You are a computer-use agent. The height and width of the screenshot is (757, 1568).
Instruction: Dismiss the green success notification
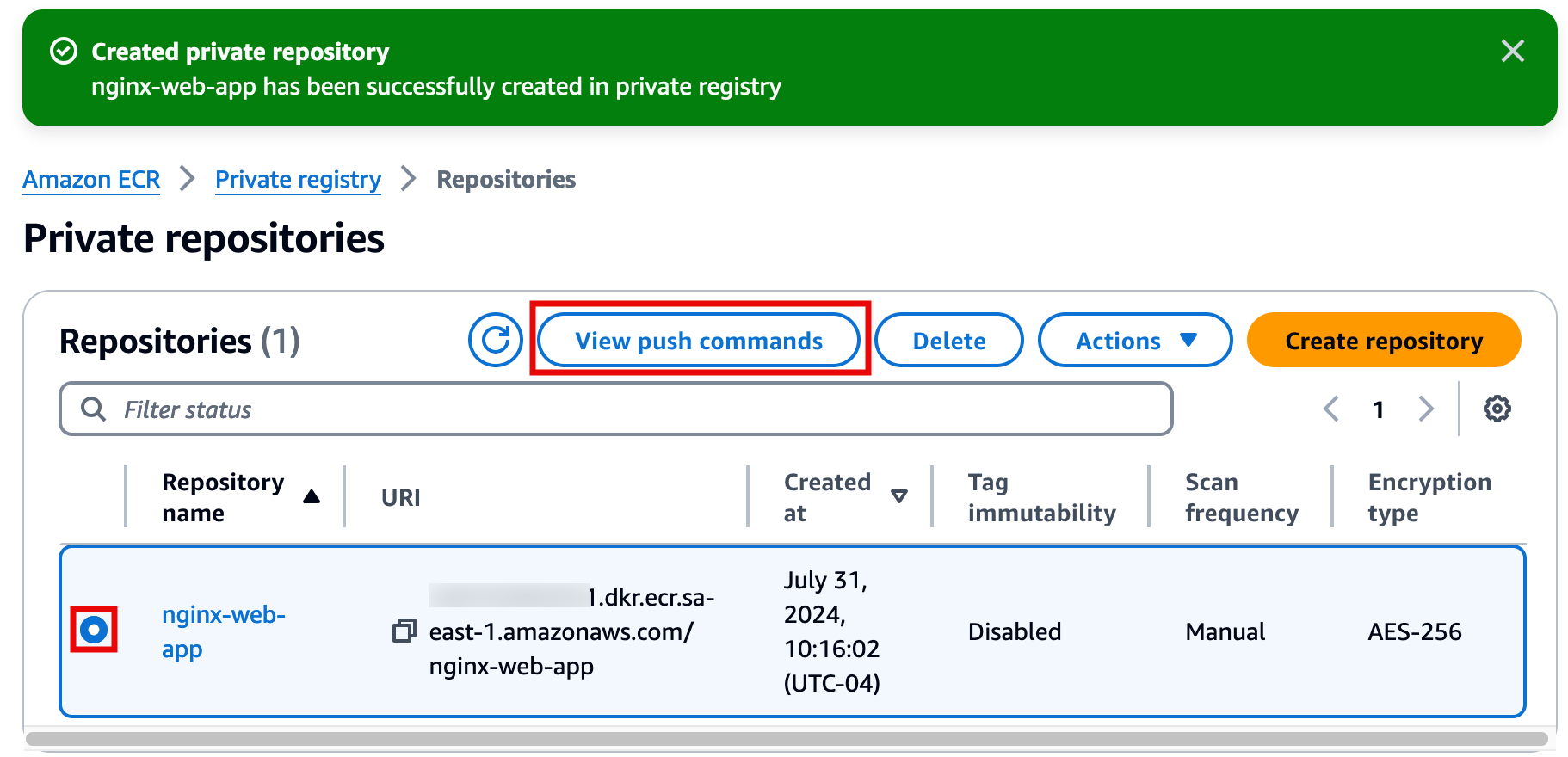pyautogui.click(x=1512, y=52)
